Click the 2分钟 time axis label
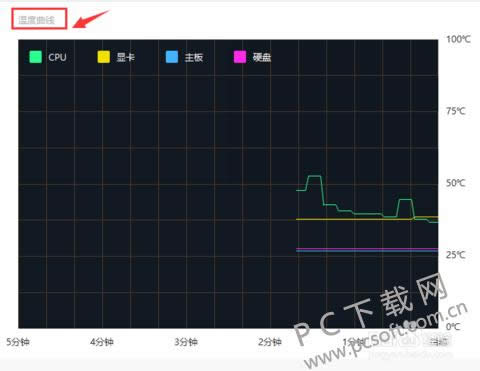This screenshot has width=480, height=371. (x=270, y=342)
